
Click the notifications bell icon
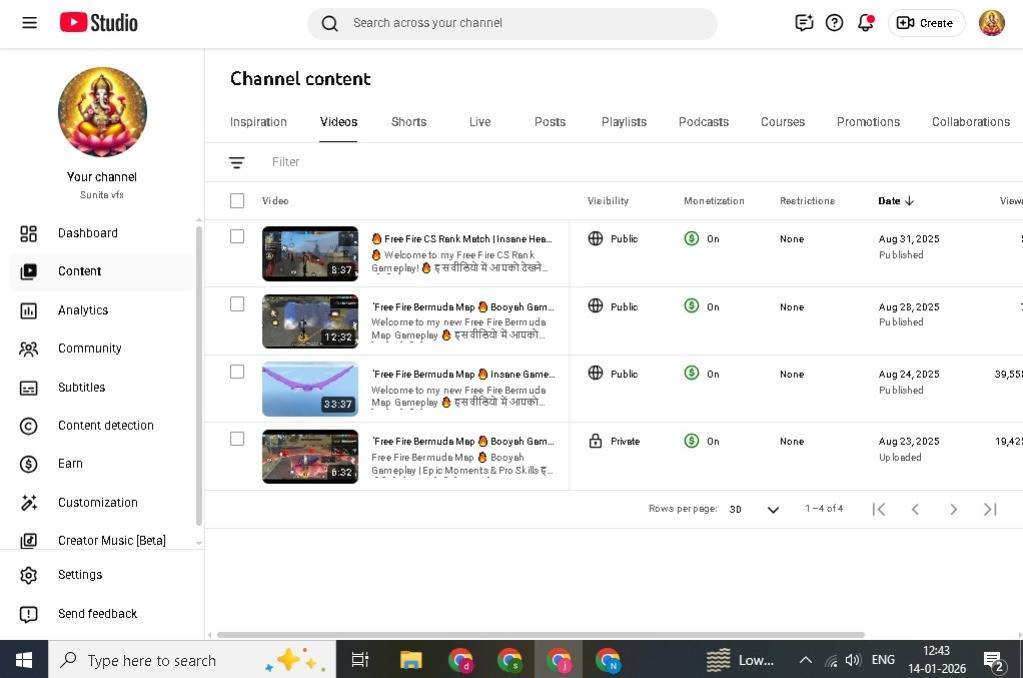tap(865, 22)
